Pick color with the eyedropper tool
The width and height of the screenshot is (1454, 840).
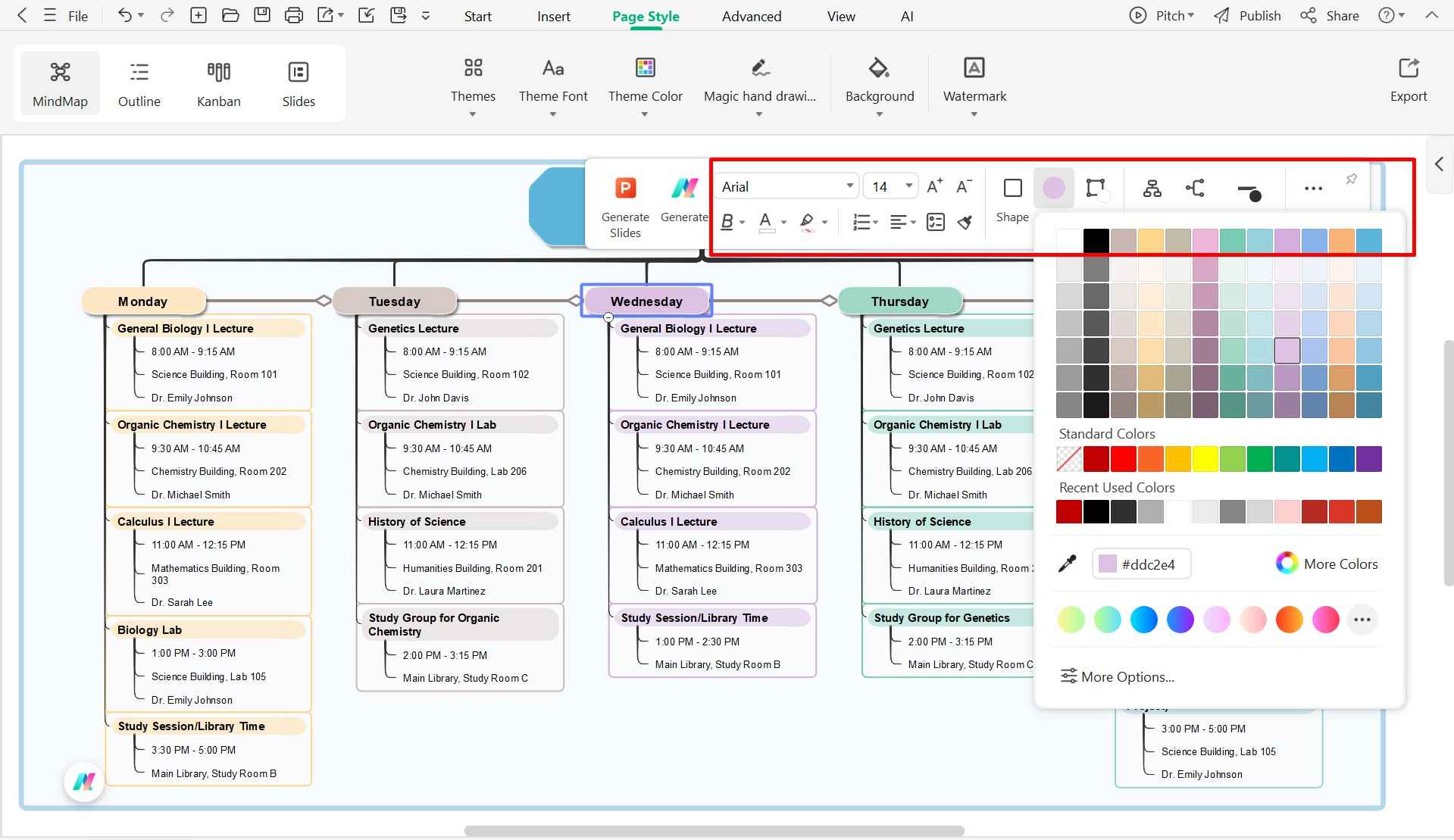click(1068, 564)
